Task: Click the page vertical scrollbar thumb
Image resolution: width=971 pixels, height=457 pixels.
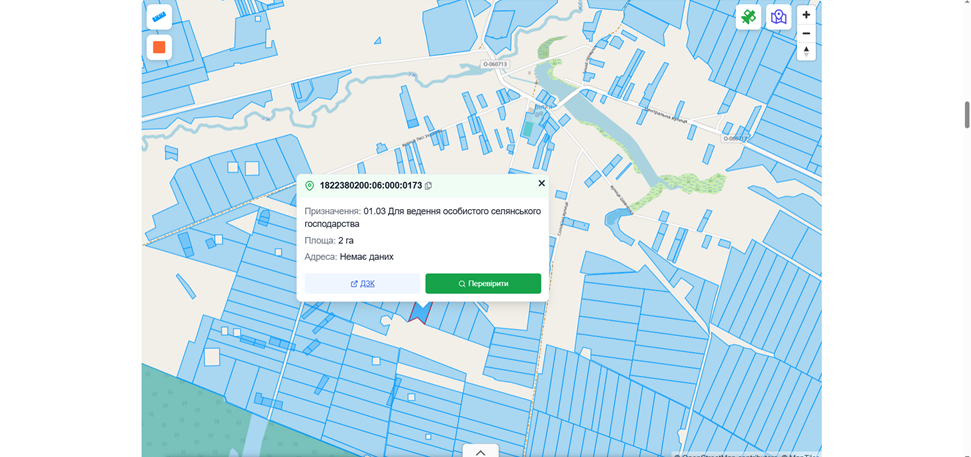Action: (967, 115)
